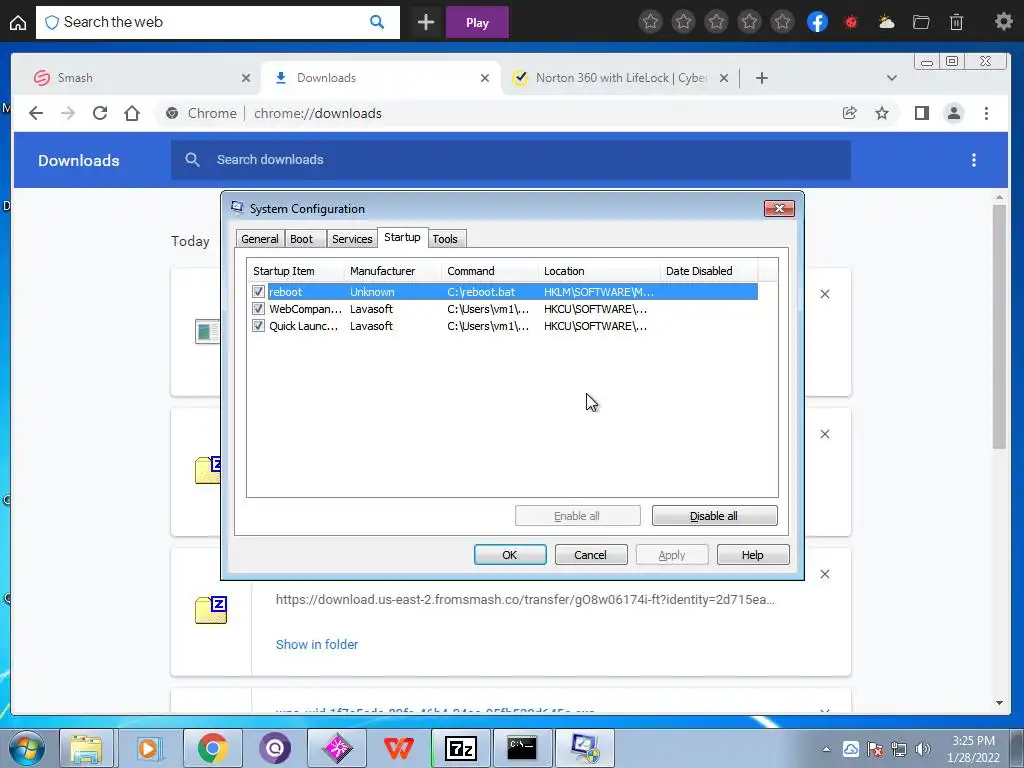Open the Downloads page three-dot menu
This screenshot has width=1024, height=768.
tap(974, 160)
